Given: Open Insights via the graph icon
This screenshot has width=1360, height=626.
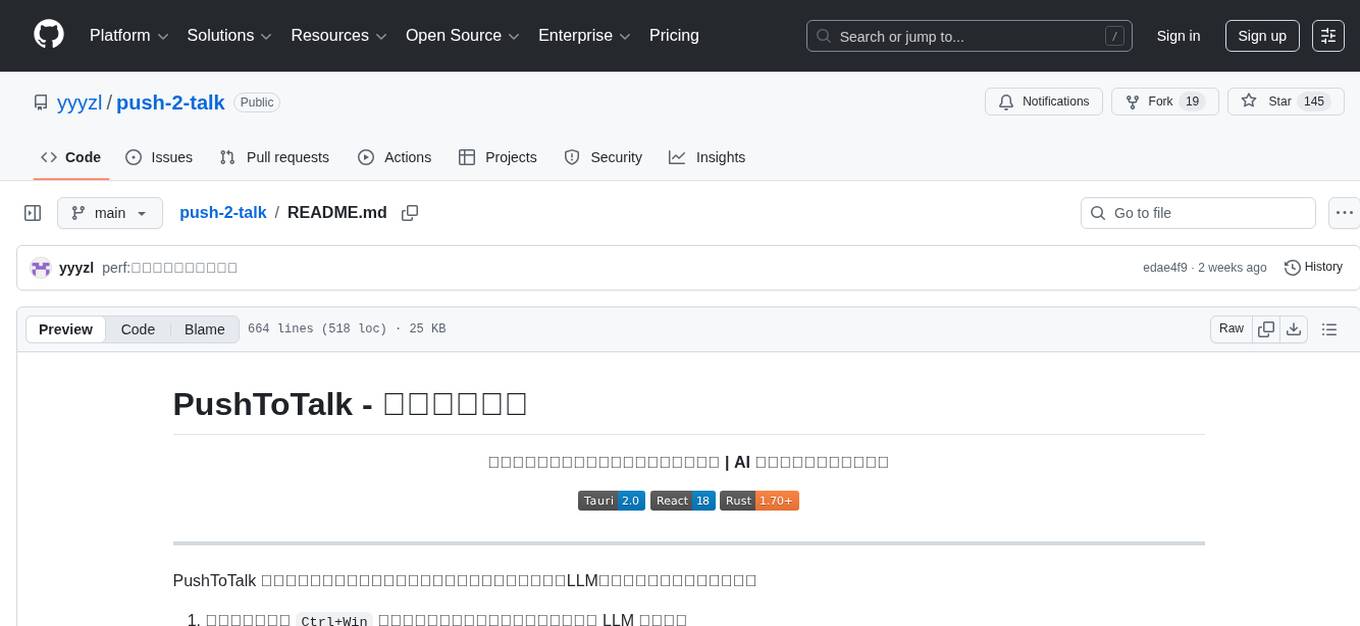Looking at the screenshot, I should [x=678, y=157].
